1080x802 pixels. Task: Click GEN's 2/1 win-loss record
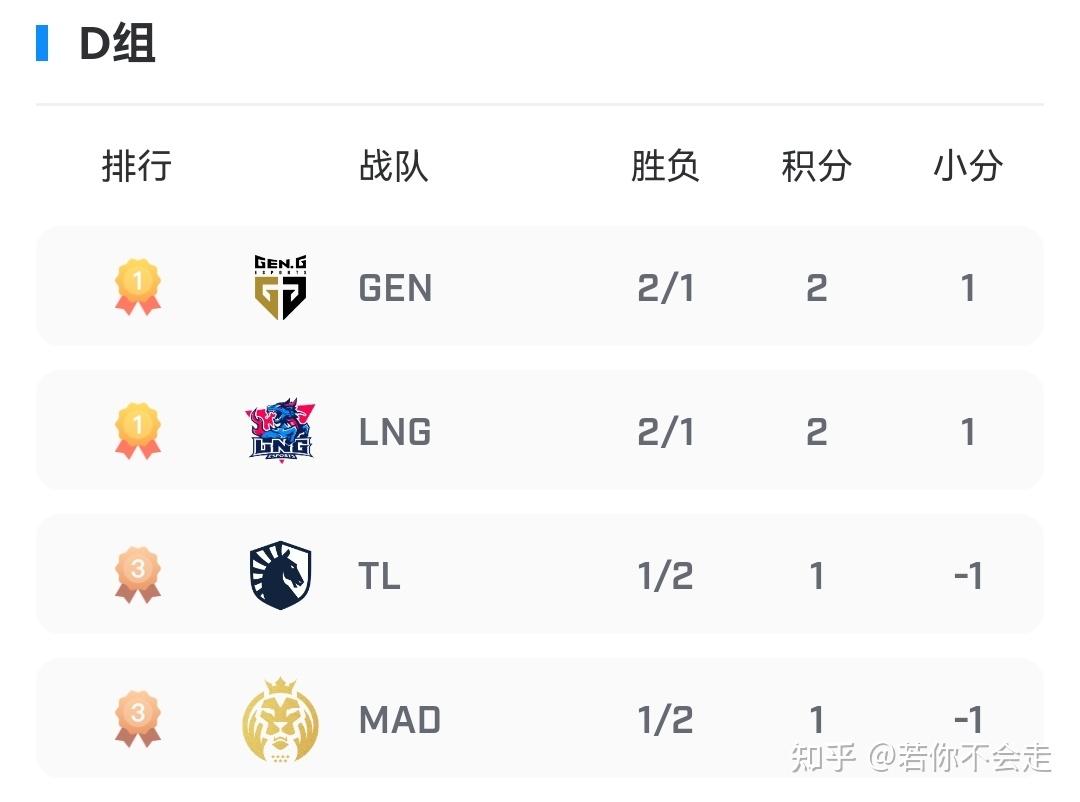tap(665, 288)
